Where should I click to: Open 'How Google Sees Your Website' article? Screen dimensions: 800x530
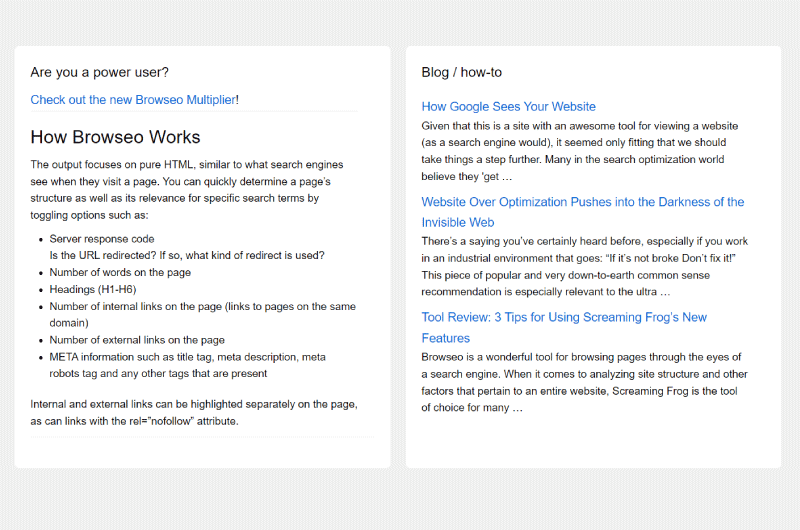508,107
